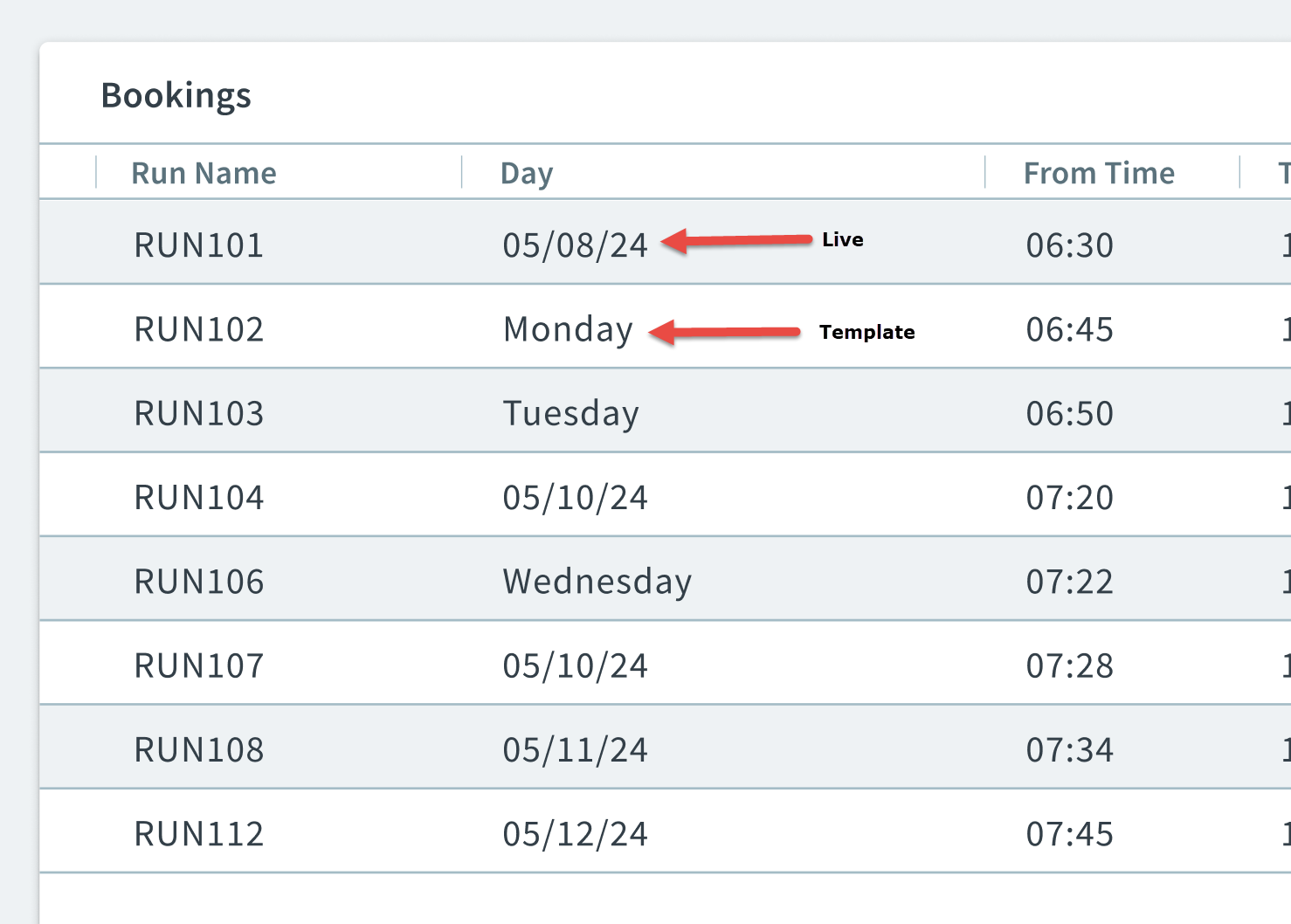Click the 07:45 from time for RUN112
Viewport: 1291px width, 924px height.
click(x=1069, y=832)
